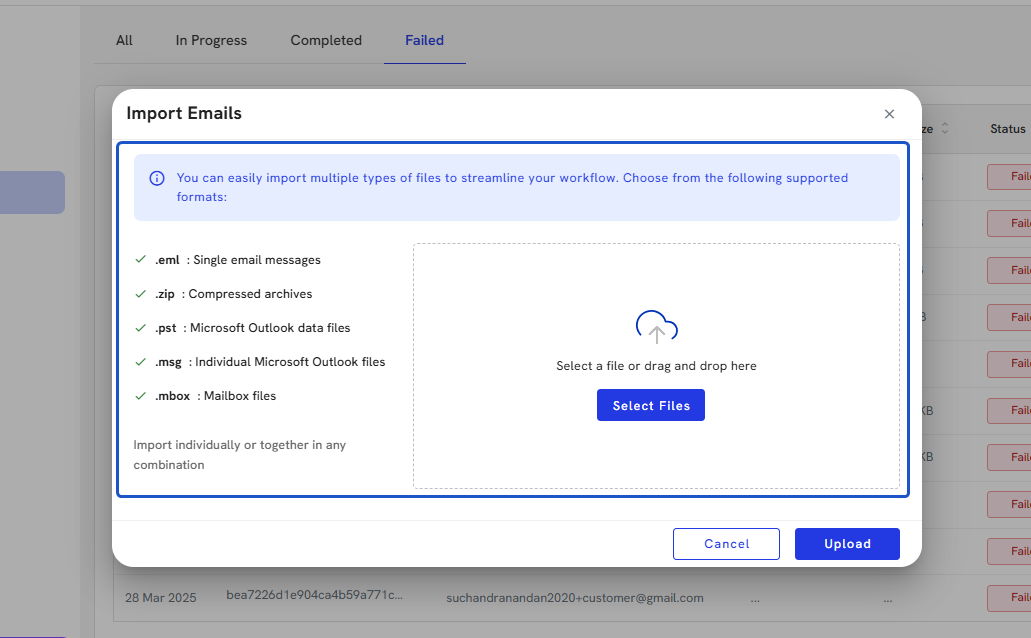Open the In Progress tab
This screenshot has height=638, width=1031.
tap(211, 41)
